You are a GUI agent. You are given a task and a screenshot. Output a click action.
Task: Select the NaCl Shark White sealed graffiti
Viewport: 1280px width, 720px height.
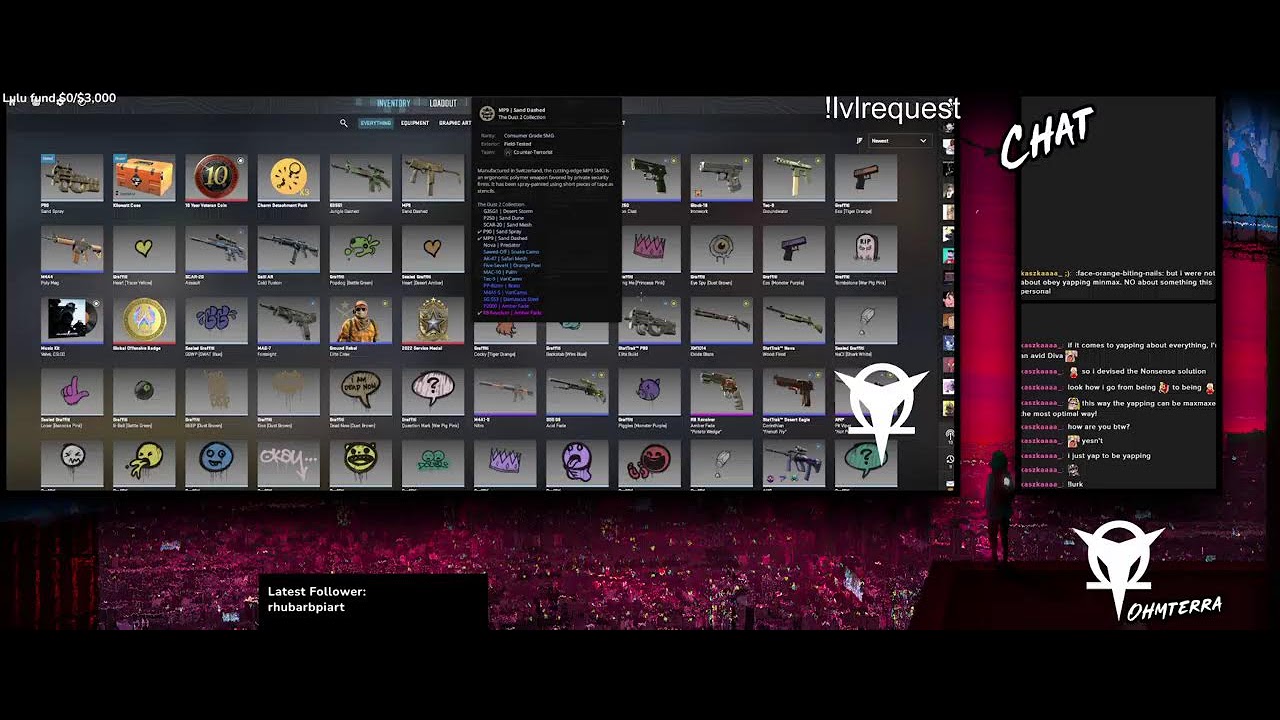[865, 320]
